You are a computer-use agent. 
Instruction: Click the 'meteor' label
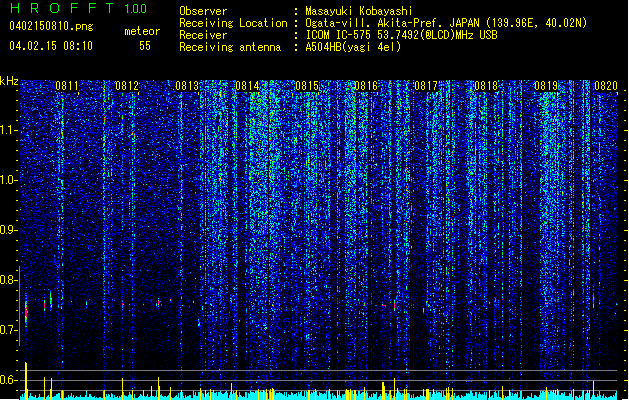142,31
